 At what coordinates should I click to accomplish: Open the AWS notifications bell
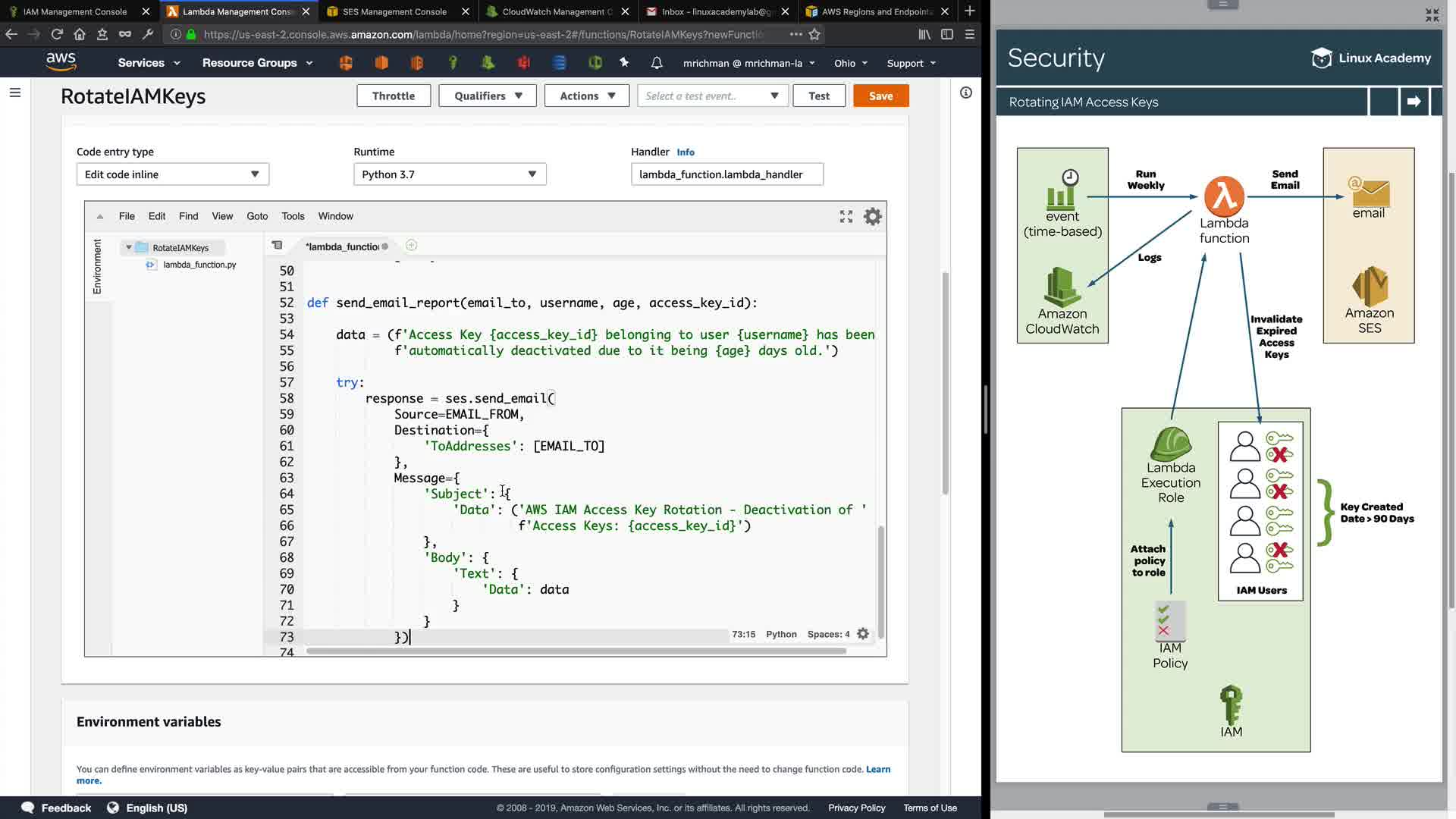tap(657, 63)
